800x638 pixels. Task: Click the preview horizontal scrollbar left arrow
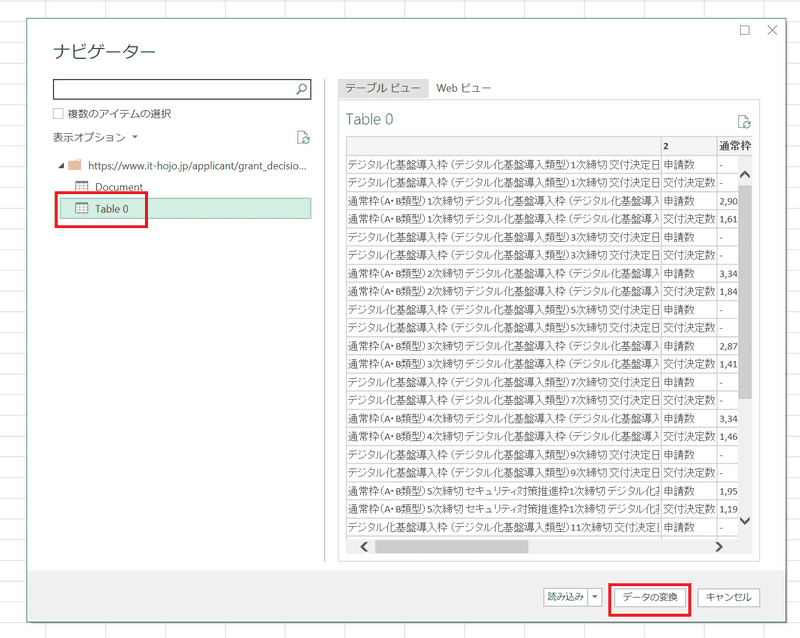(364, 547)
